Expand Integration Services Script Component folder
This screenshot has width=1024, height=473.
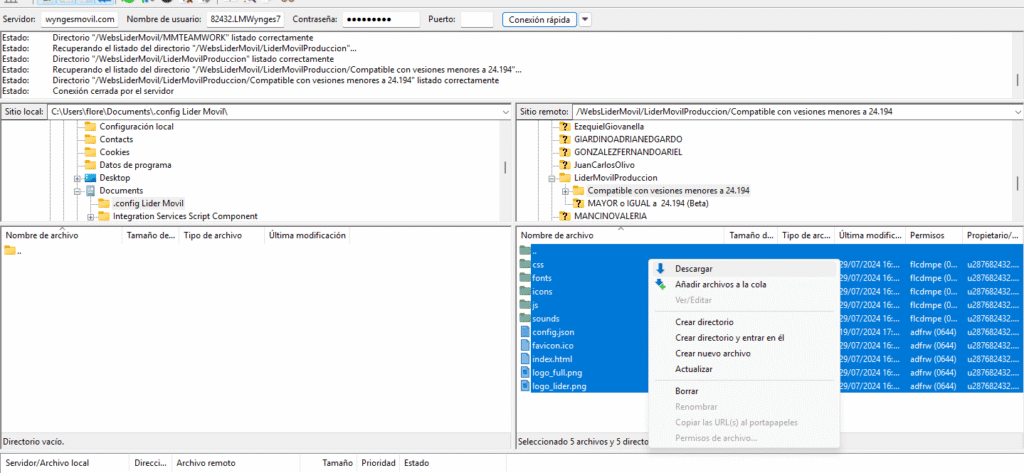pyautogui.click(x=90, y=216)
